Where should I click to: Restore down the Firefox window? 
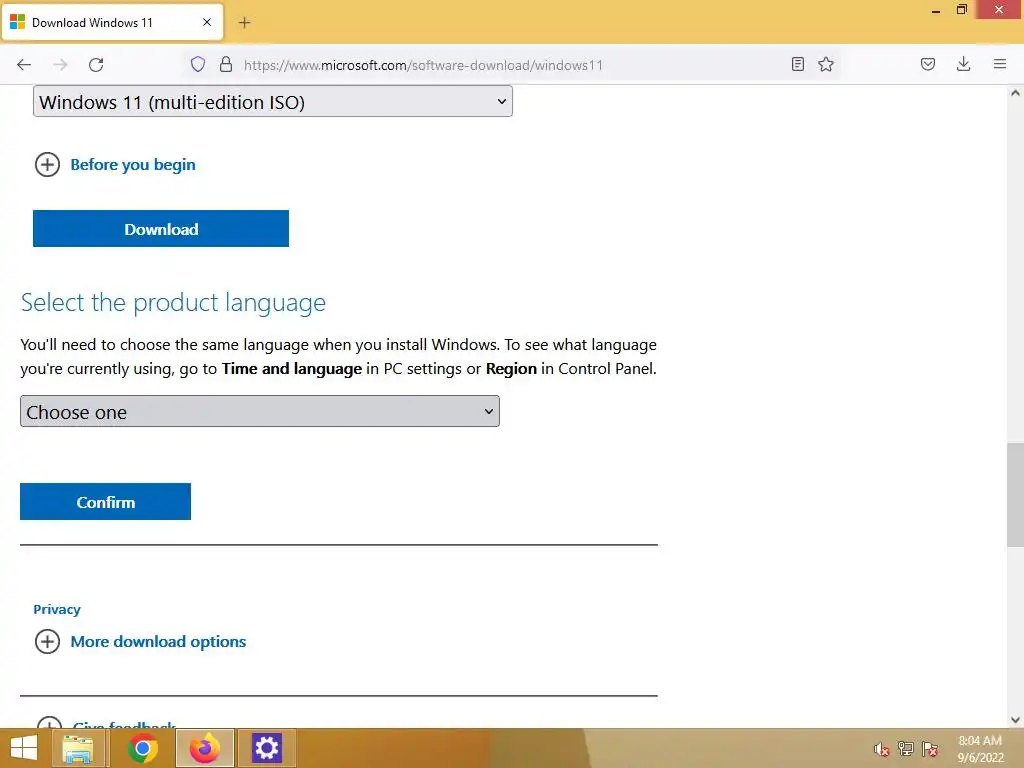click(x=962, y=10)
